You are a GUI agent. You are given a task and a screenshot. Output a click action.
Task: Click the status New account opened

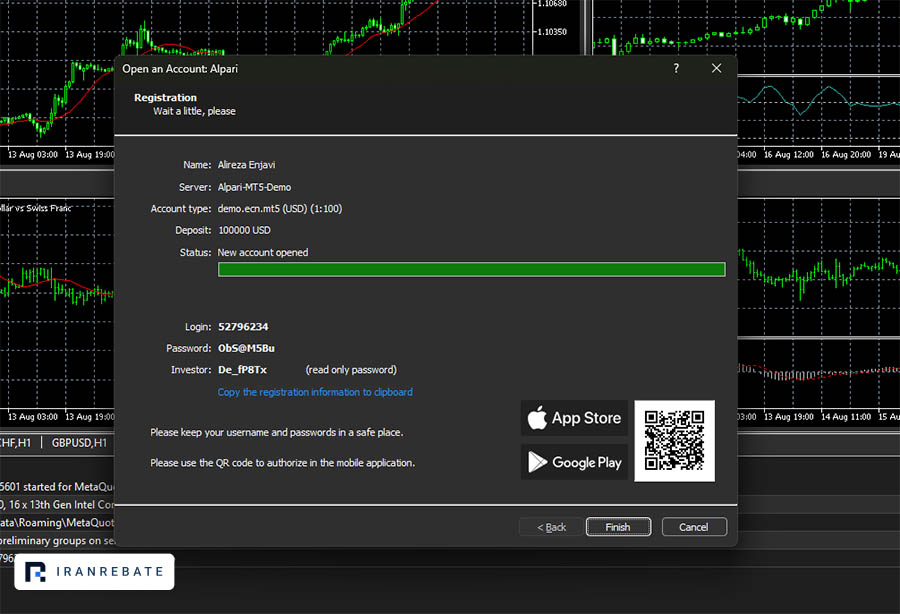263,252
